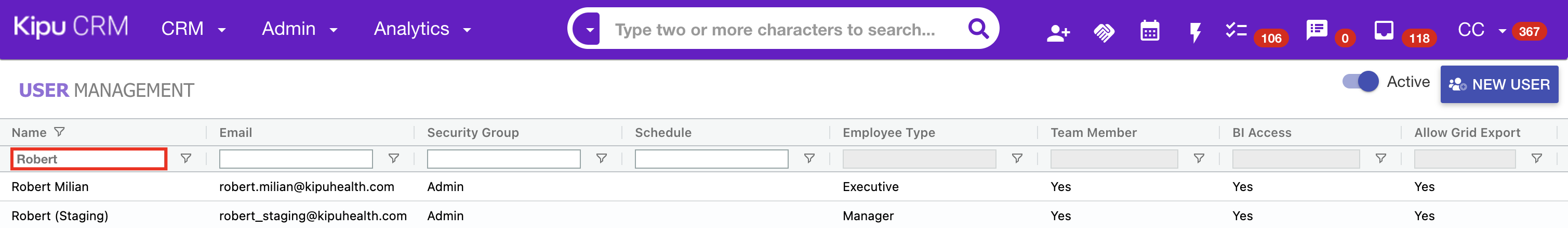
Task: Open the chat messages icon
Action: 1317,30
